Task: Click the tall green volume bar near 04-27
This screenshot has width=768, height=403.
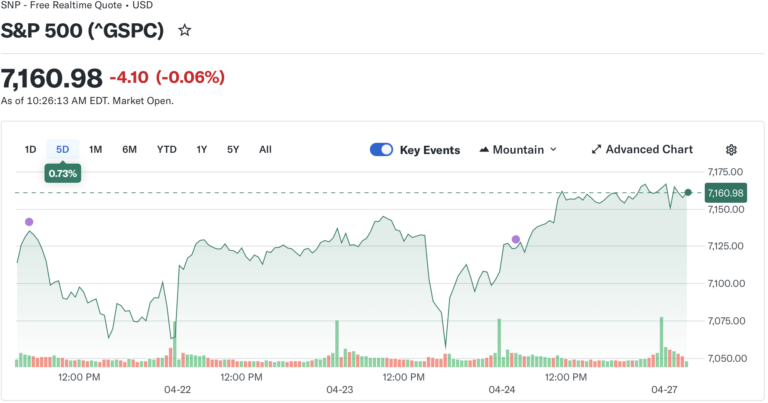Action: tap(661, 340)
